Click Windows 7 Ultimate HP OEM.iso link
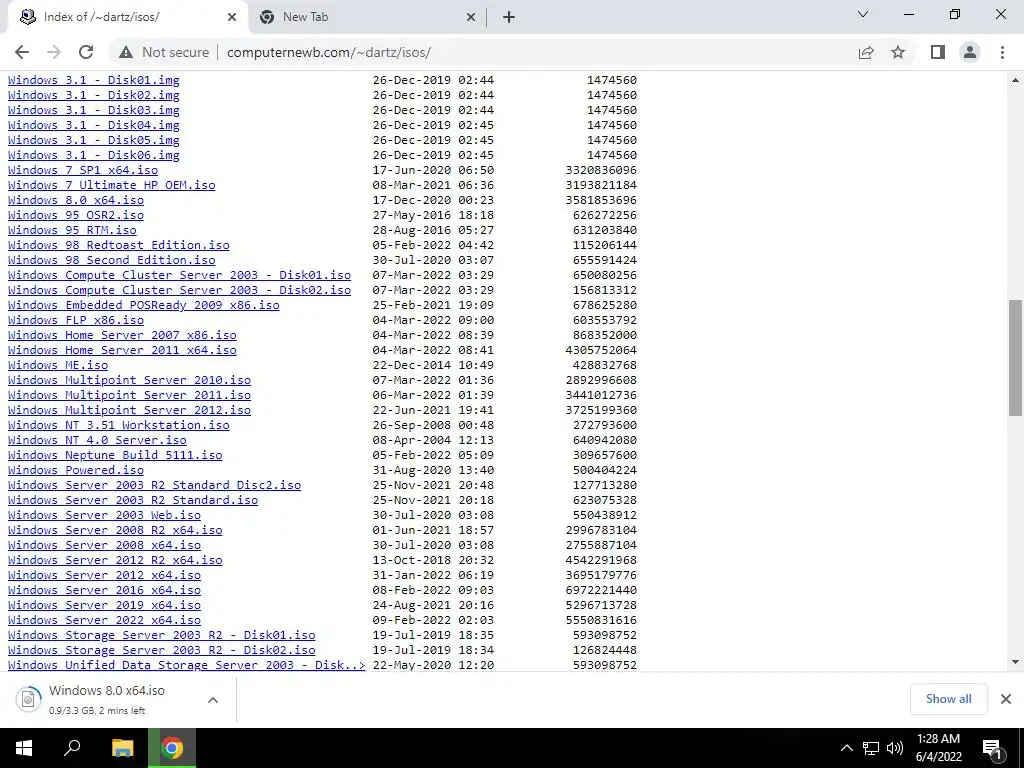This screenshot has width=1024, height=768. tap(112, 185)
